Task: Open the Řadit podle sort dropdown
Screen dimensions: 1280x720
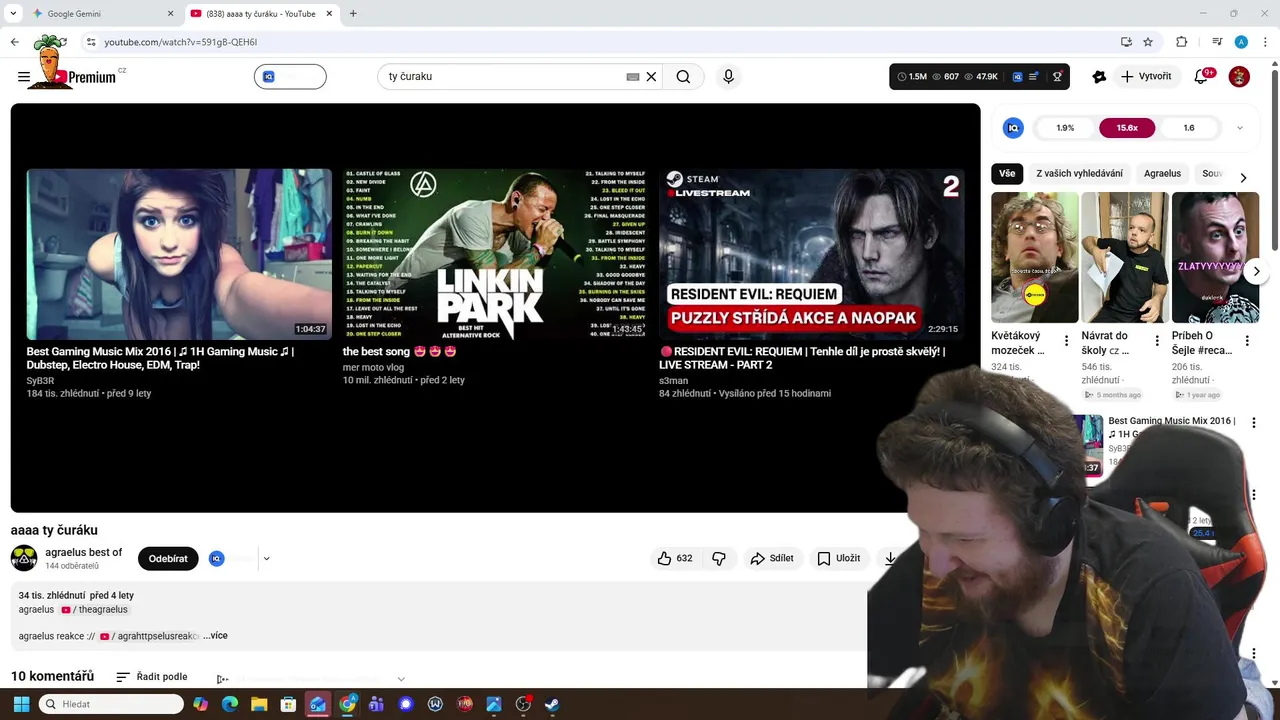Action: (x=152, y=677)
